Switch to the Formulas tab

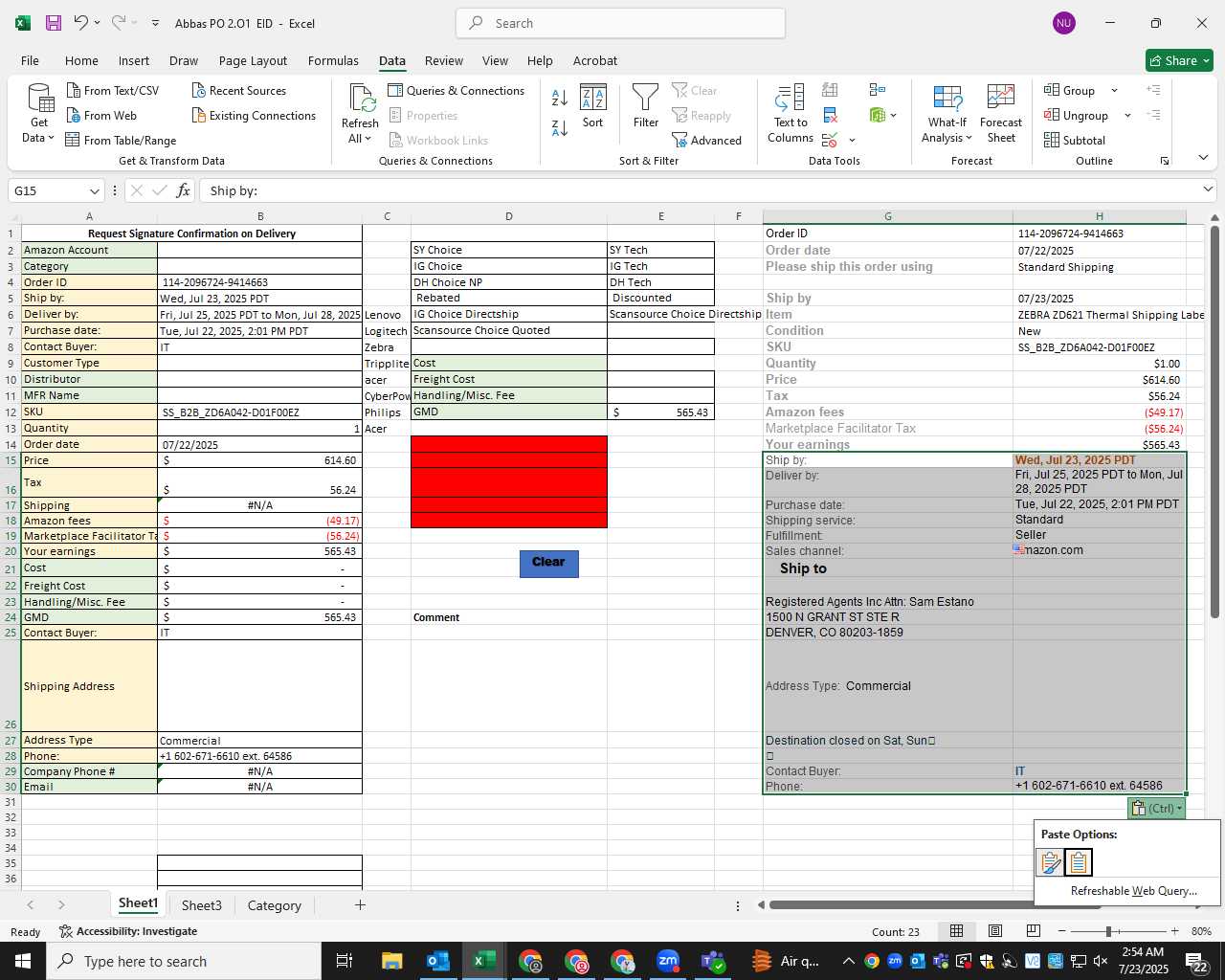[333, 60]
